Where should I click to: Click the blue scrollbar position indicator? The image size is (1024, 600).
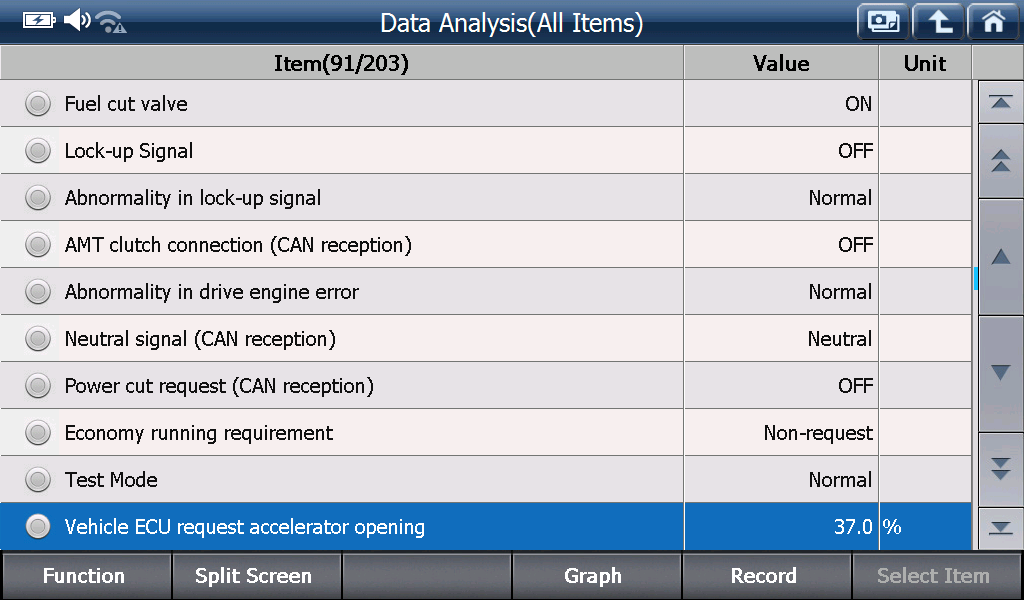976,278
